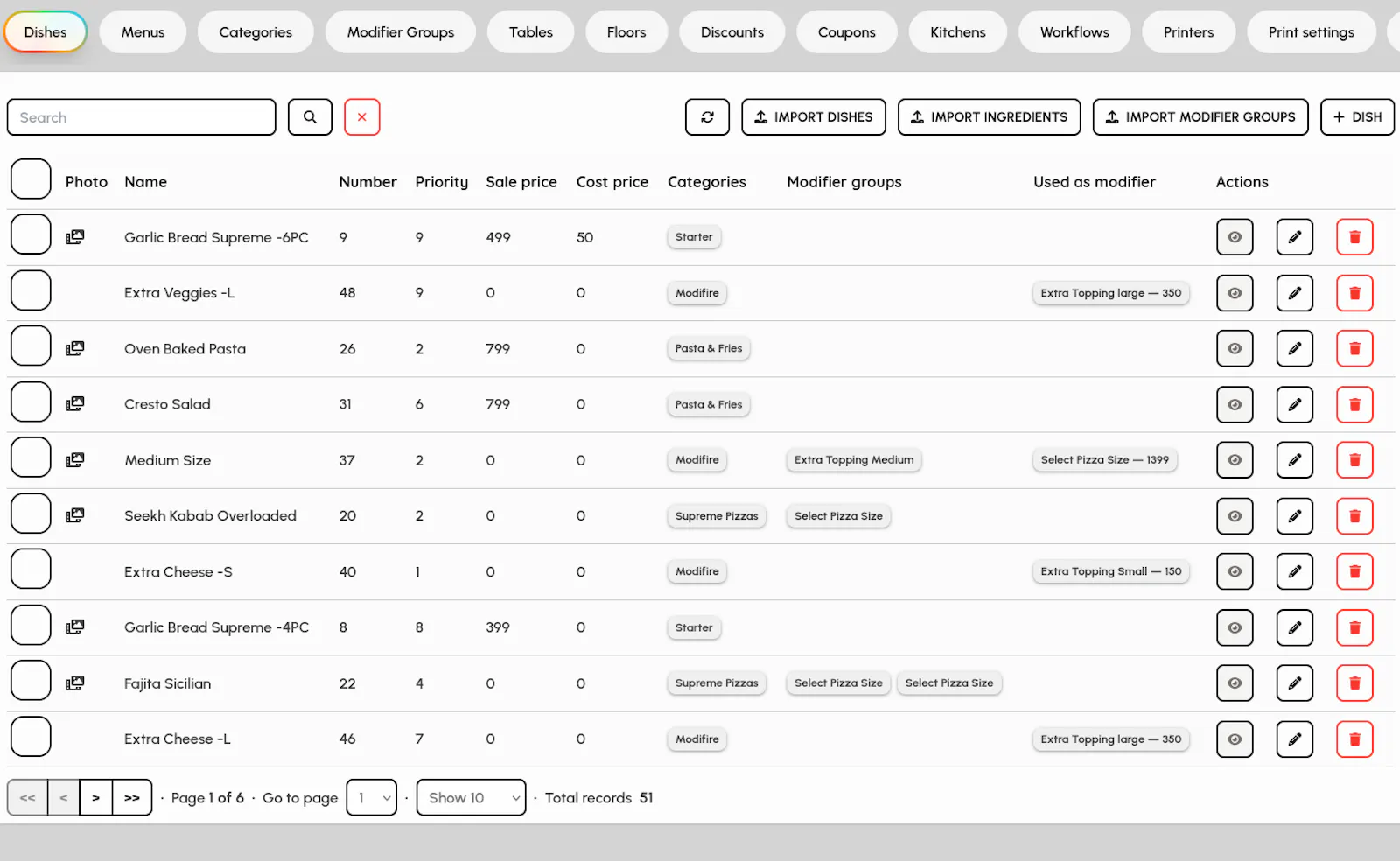Delete Oven Baked Pasta dish
Image resolution: width=1400 pixels, height=861 pixels.
point(1354,348)
